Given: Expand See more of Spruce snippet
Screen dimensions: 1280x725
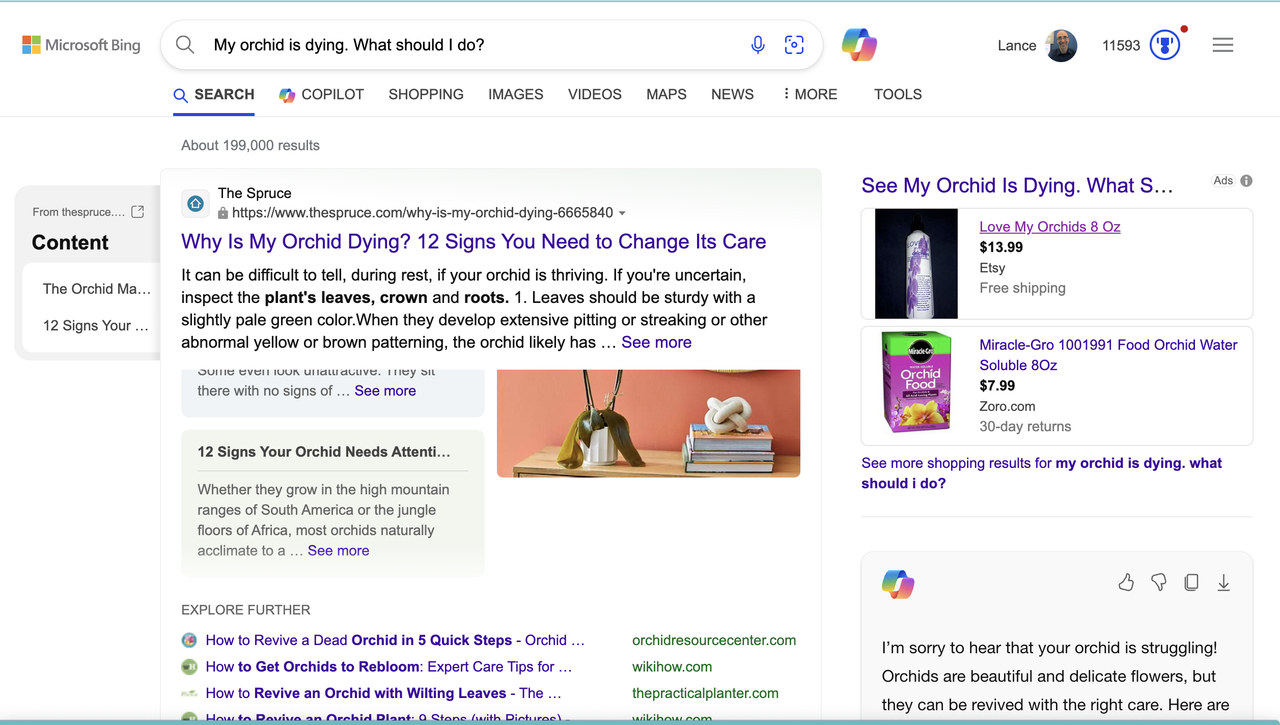Looking at the screenshot, I should click(656, 342).
